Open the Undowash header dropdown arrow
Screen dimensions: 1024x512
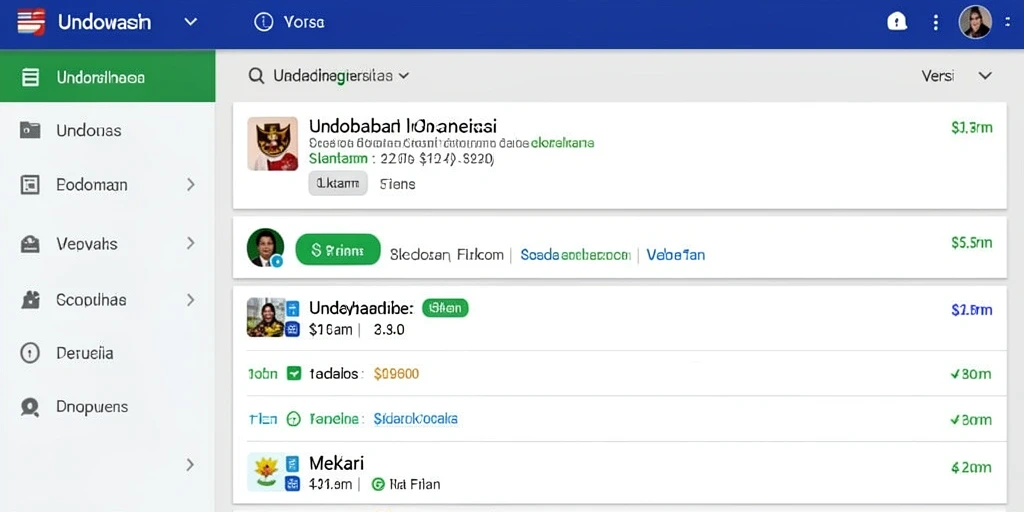191,22
